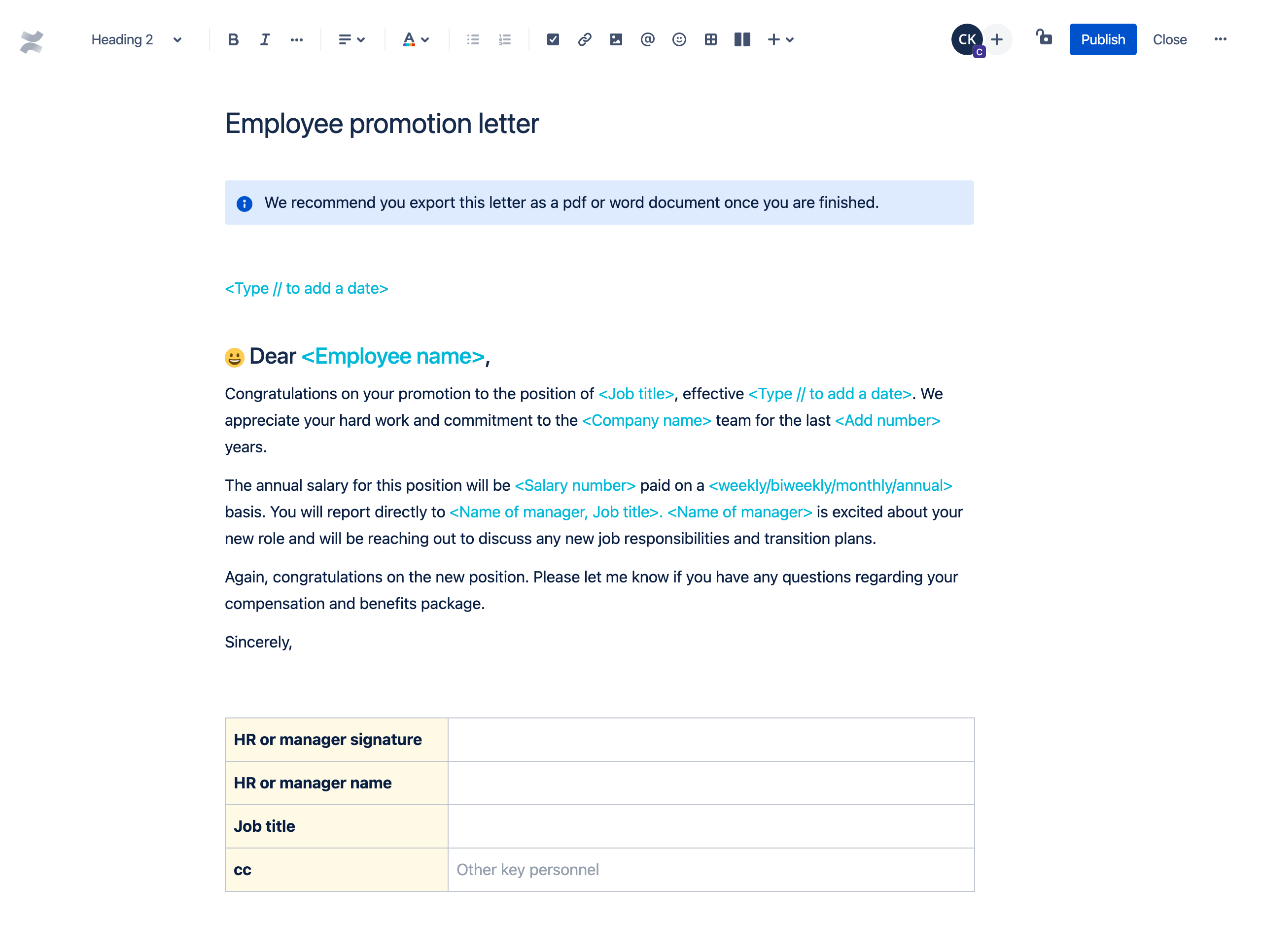Click the mention user icon
1262x952 pixels.
coord(648,40)
